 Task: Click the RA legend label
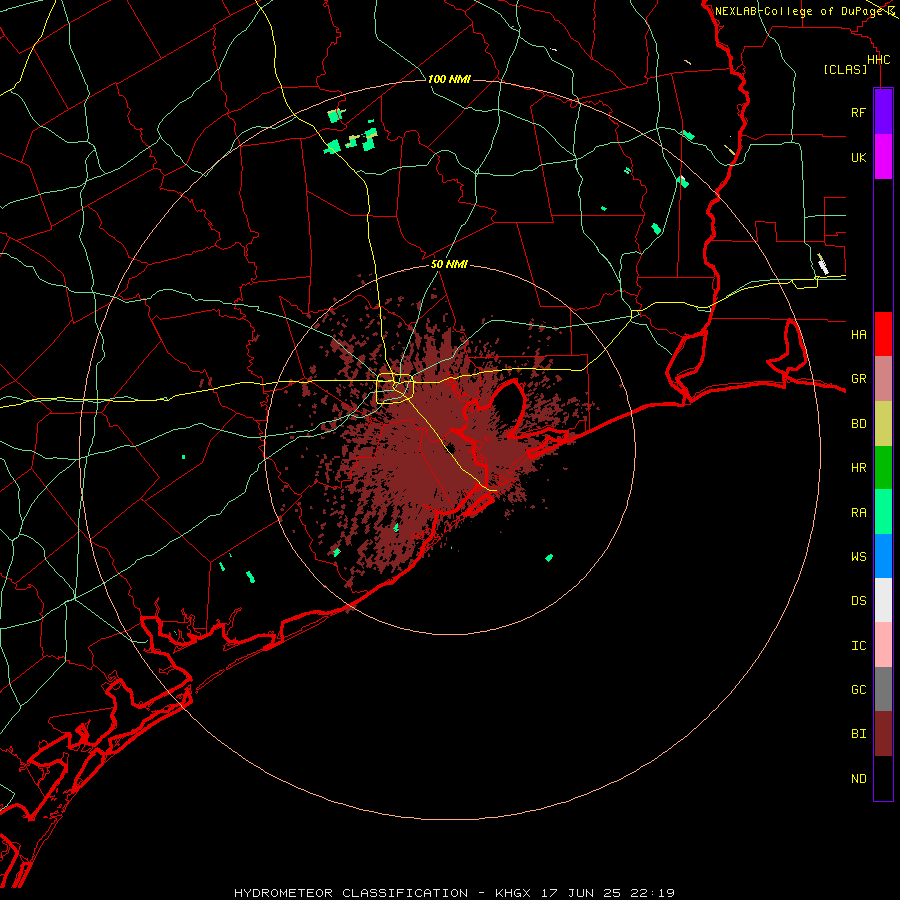pos(858,513)
